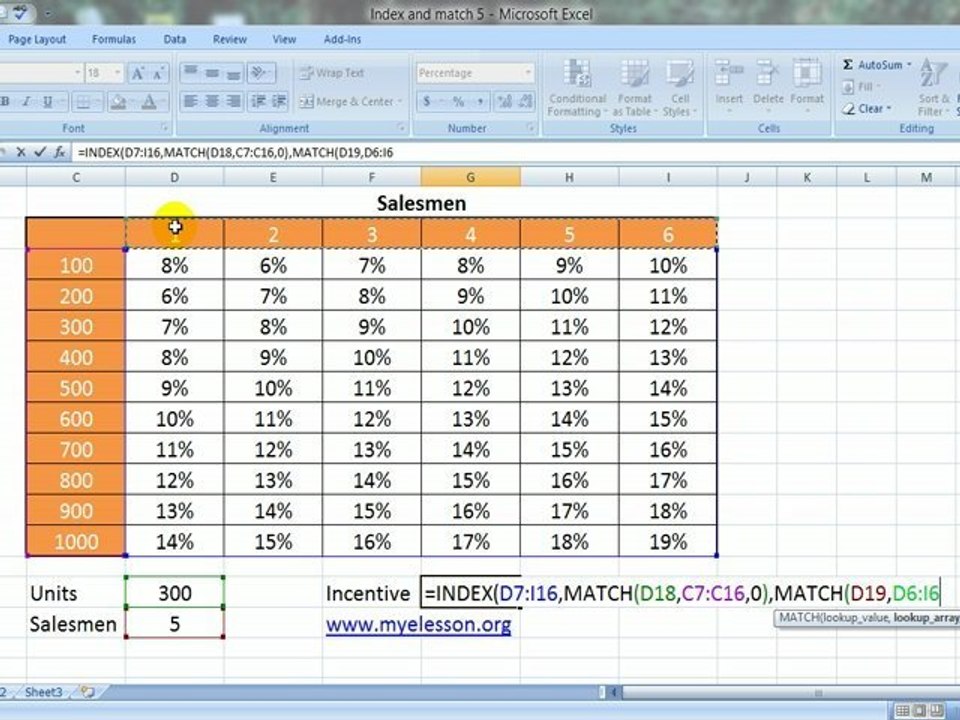The width and height of the screenshot is (960, 720).
Task: Toggle Underline formatting
Action: point(48,102)
